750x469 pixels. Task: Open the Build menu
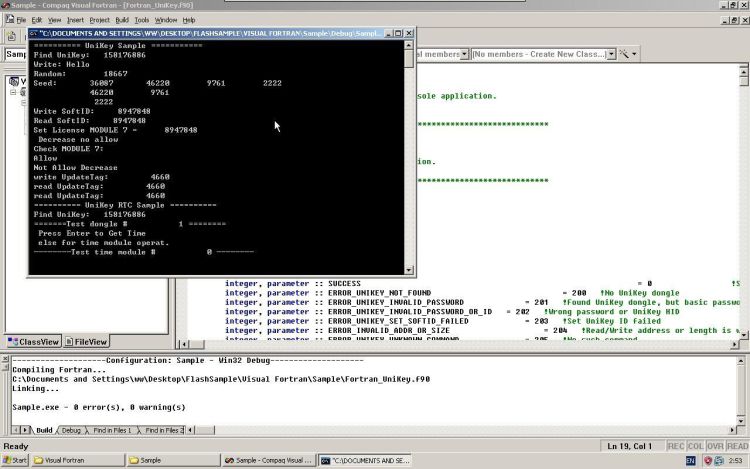point(122,20)
